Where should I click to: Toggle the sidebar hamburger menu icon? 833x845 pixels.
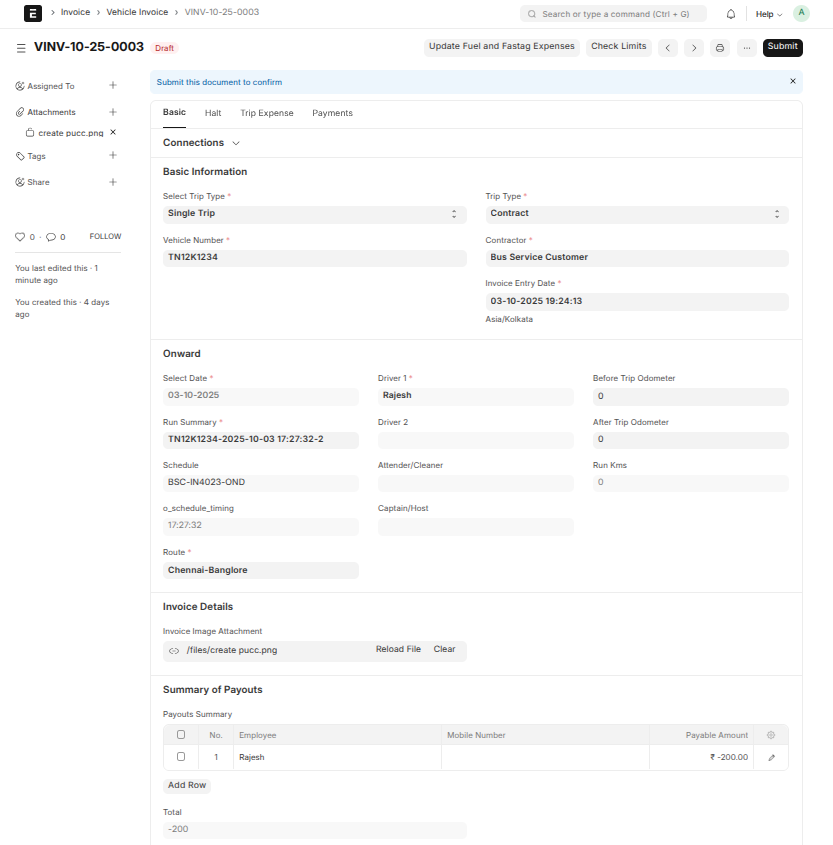[x=21, y=48]
